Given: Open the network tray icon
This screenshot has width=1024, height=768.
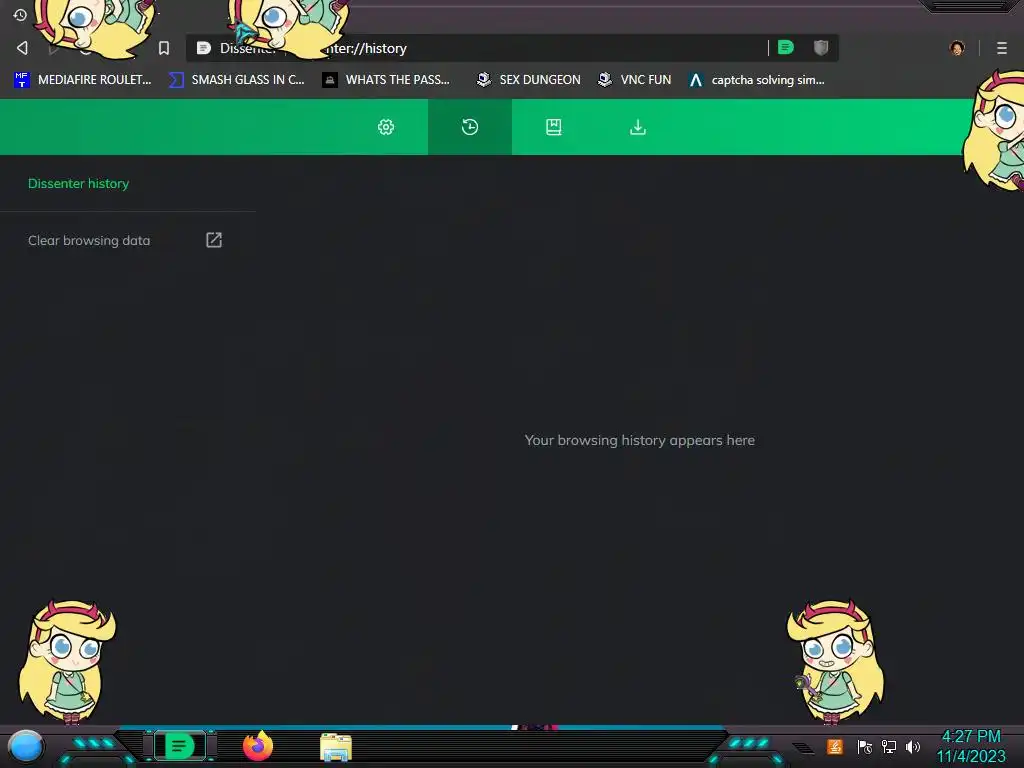Looking at the screenshot, I should click(889, 746).
